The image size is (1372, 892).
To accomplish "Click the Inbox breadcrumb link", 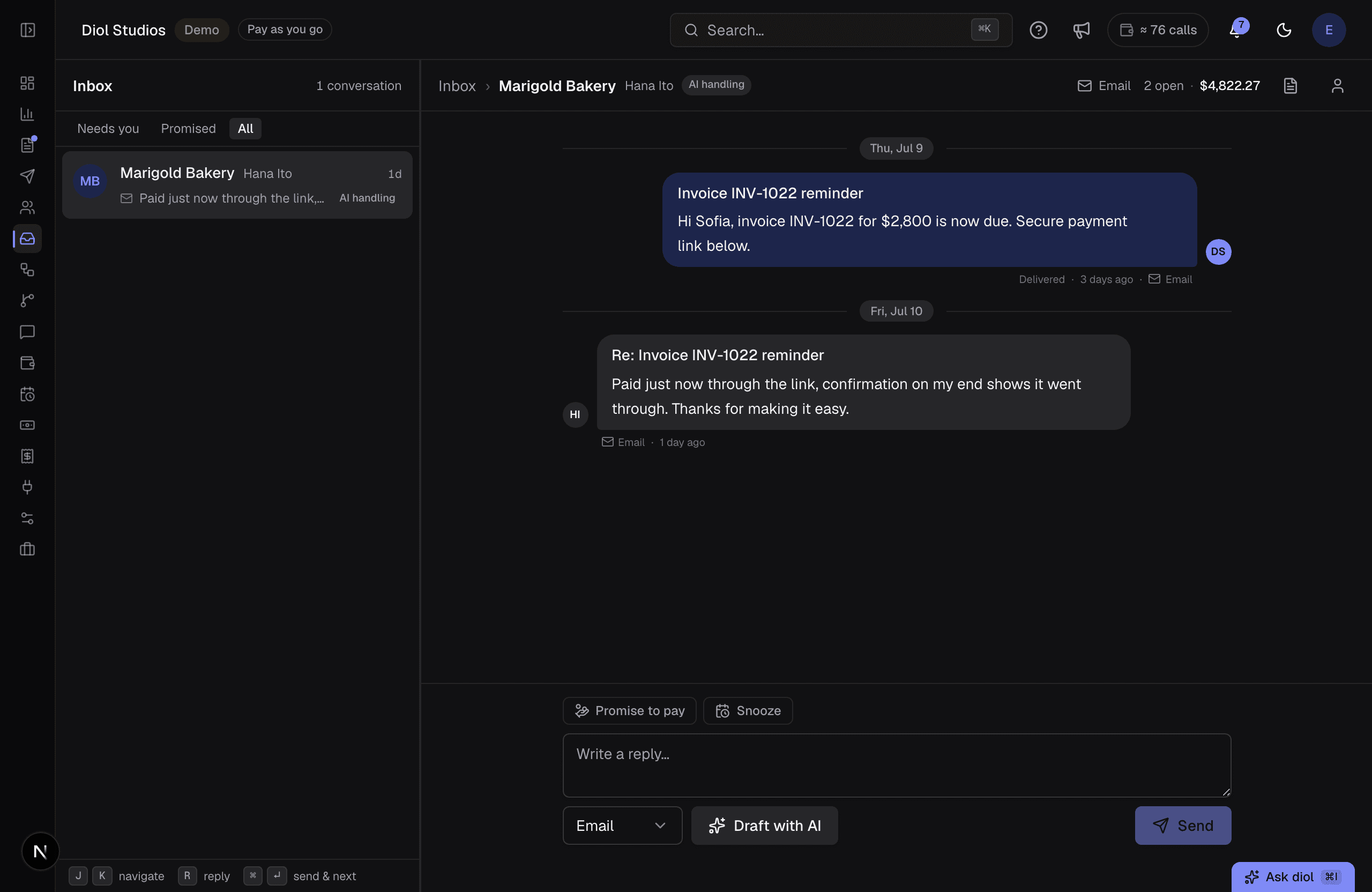I will tap(457, 86).
